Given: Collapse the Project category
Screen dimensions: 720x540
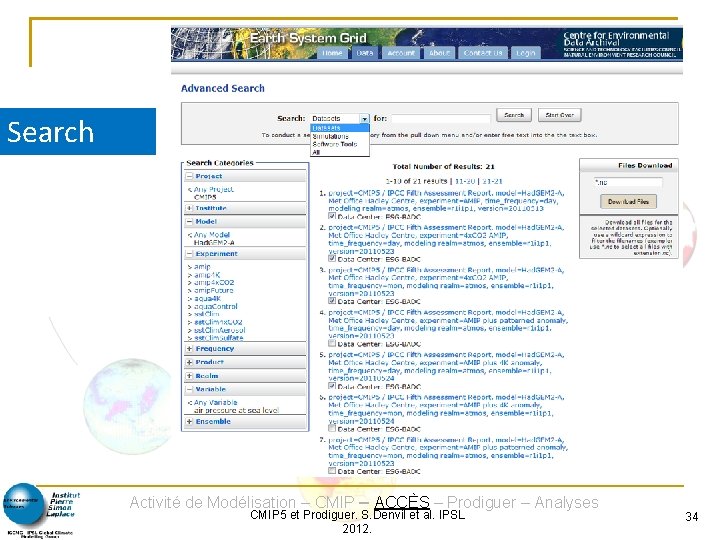Looking at the screenshot, I should [189, 176].
